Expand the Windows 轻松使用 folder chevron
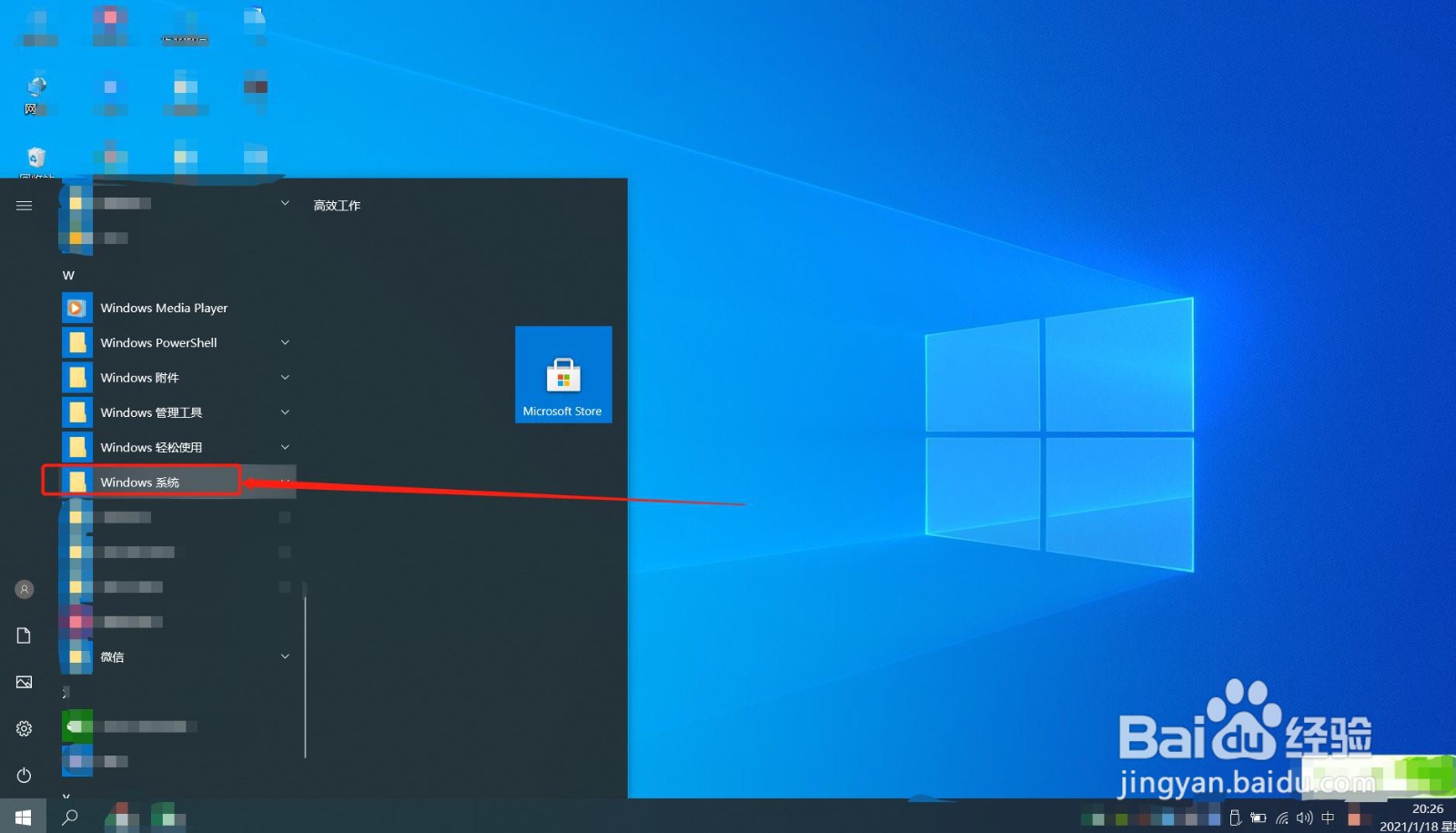The image size is (1456, 833). coord(285,447)
